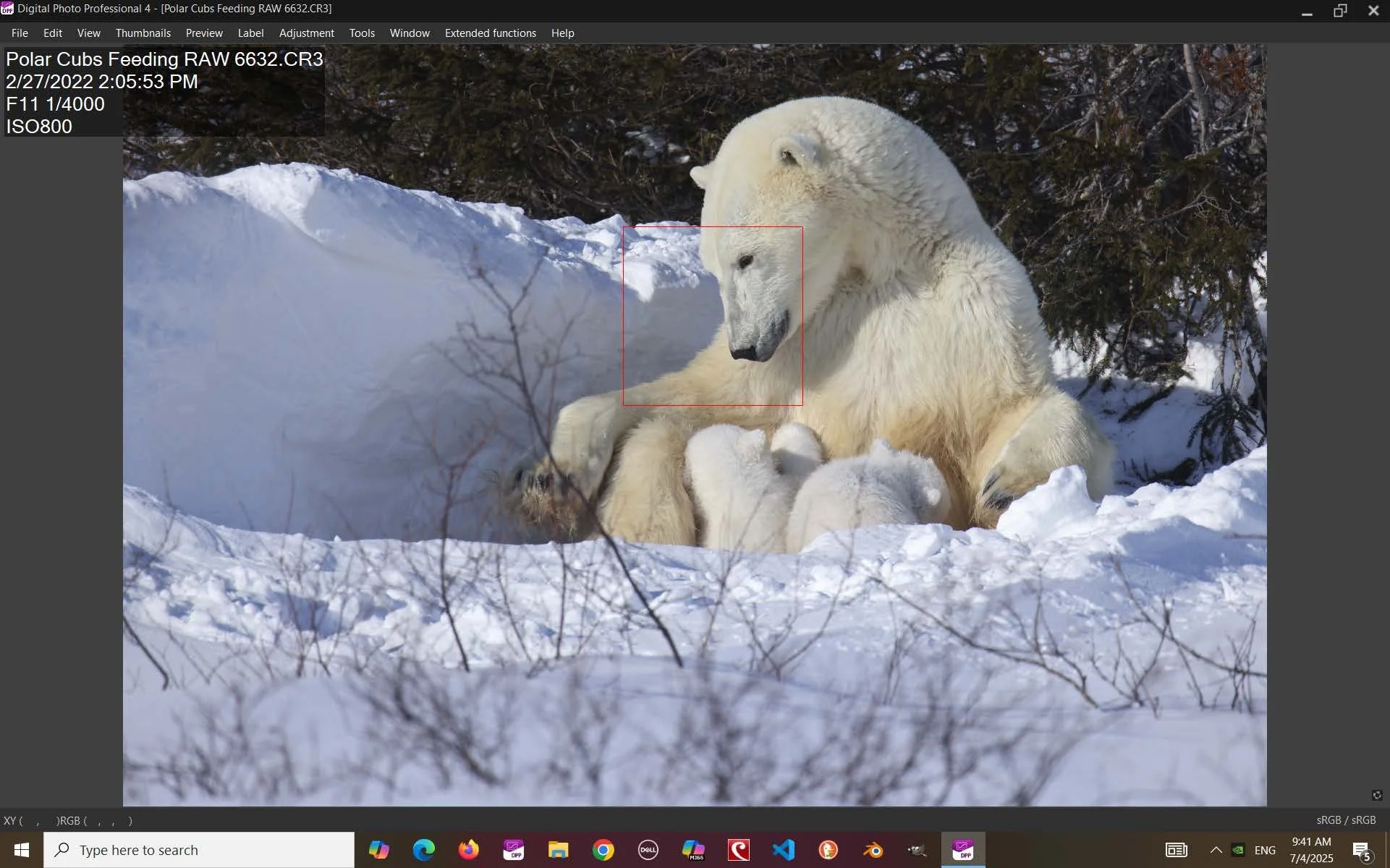Expand the hidden system tray icons
The image size is (1390, 868).
[x=1216, y=850]
